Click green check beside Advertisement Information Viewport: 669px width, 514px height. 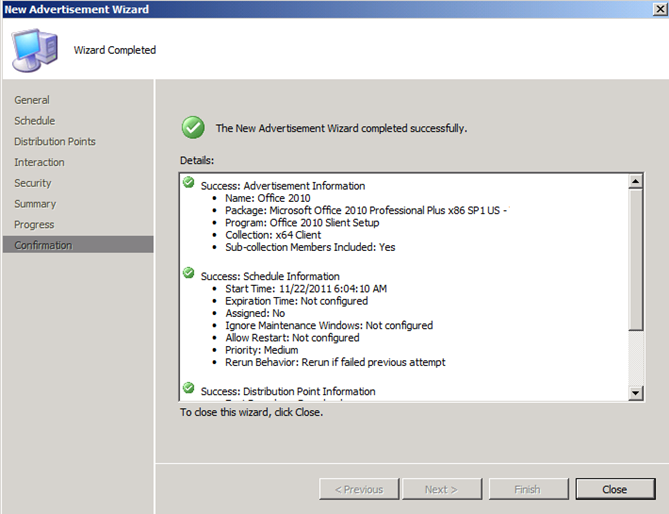[x=189, y=183]
